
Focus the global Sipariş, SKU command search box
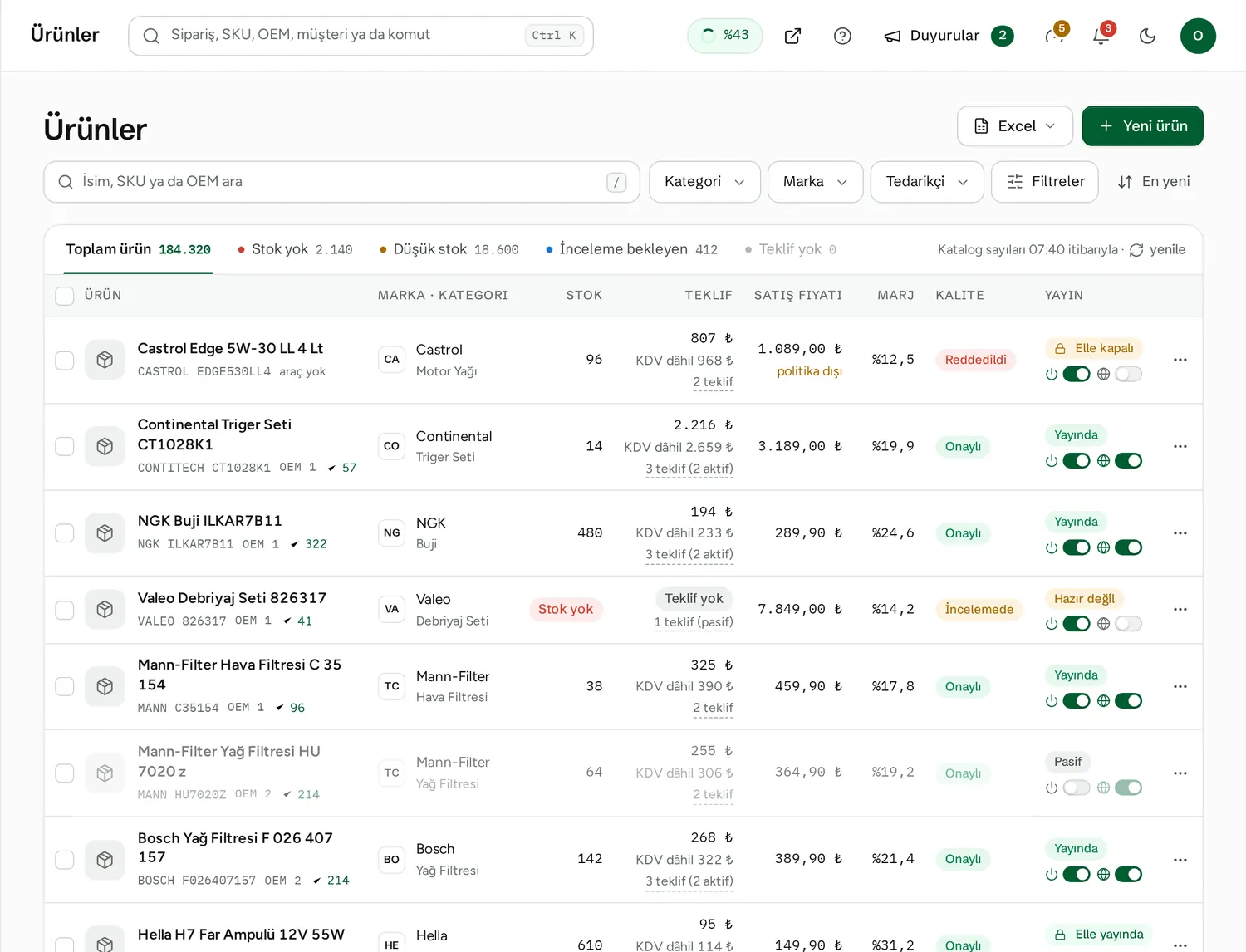361,36
